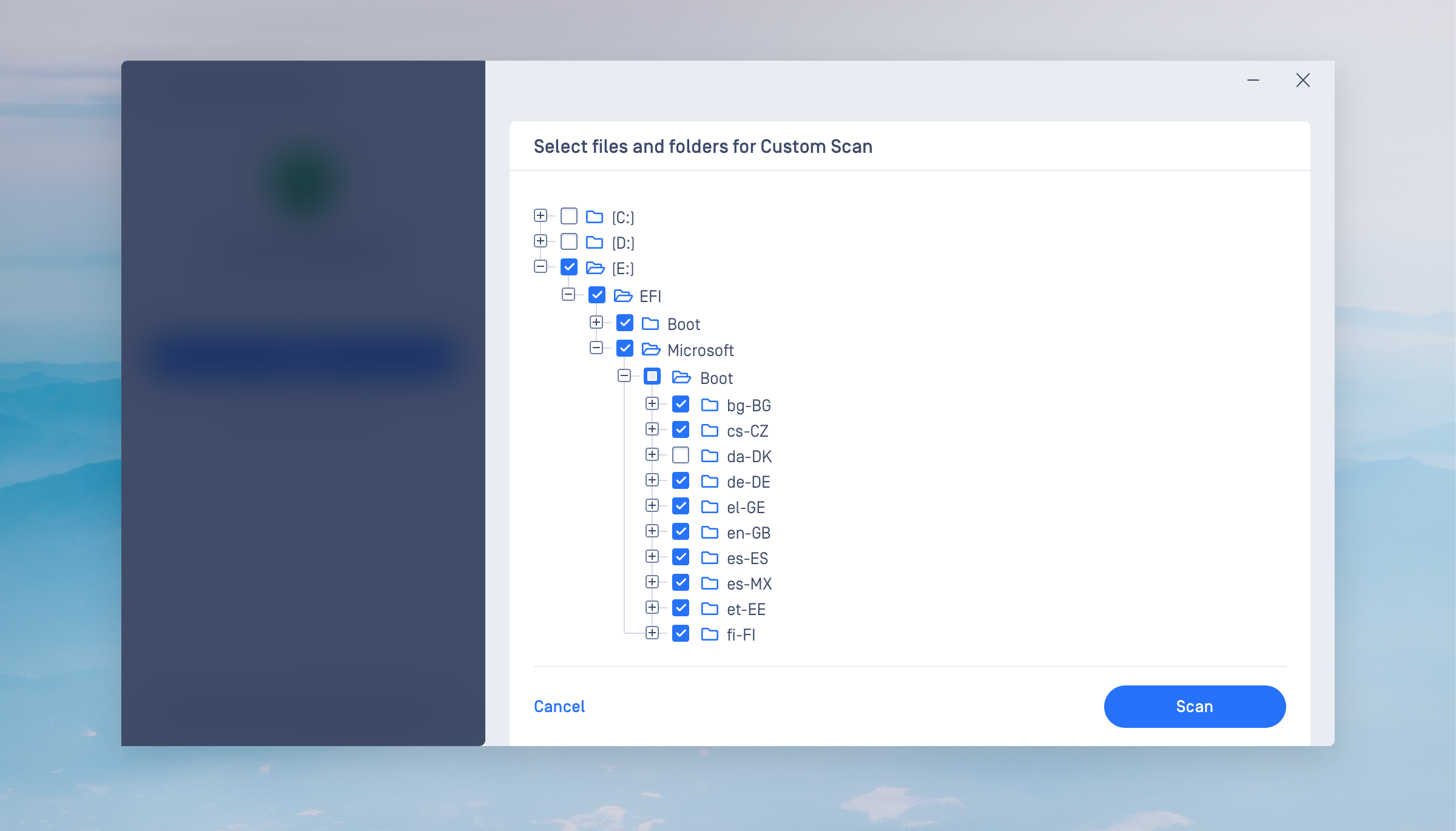Enable the C: drive checkbox
The width and height of the screenshot is (1456, 831).
[569, 216]
